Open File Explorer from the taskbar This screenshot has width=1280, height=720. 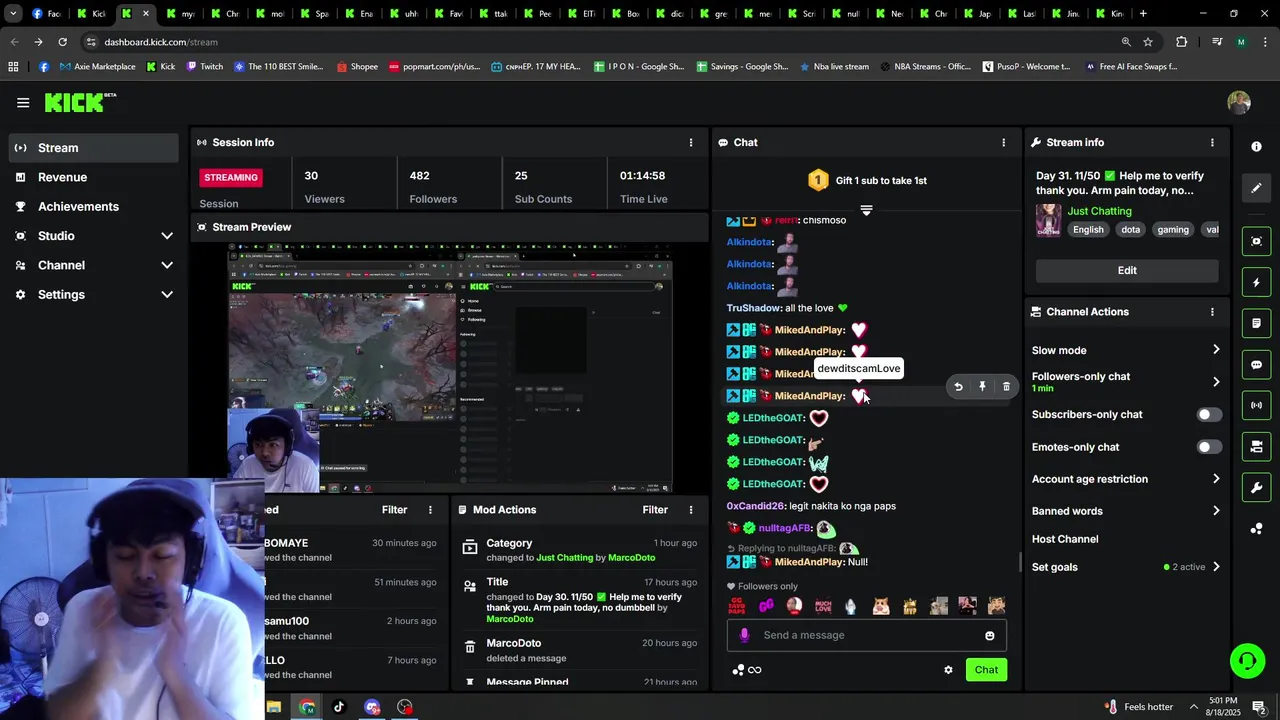pyautogui.click(x=274, y=707)
